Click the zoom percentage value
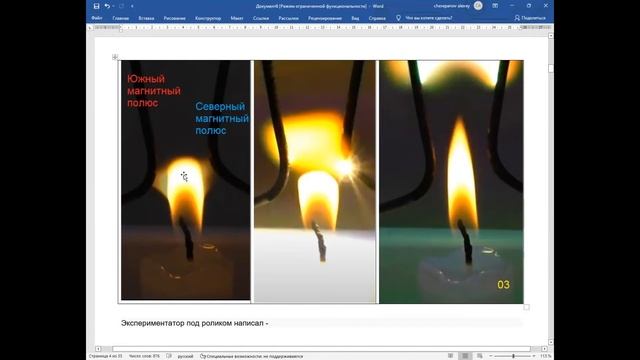640x360 pixels. tap(546, 356)
